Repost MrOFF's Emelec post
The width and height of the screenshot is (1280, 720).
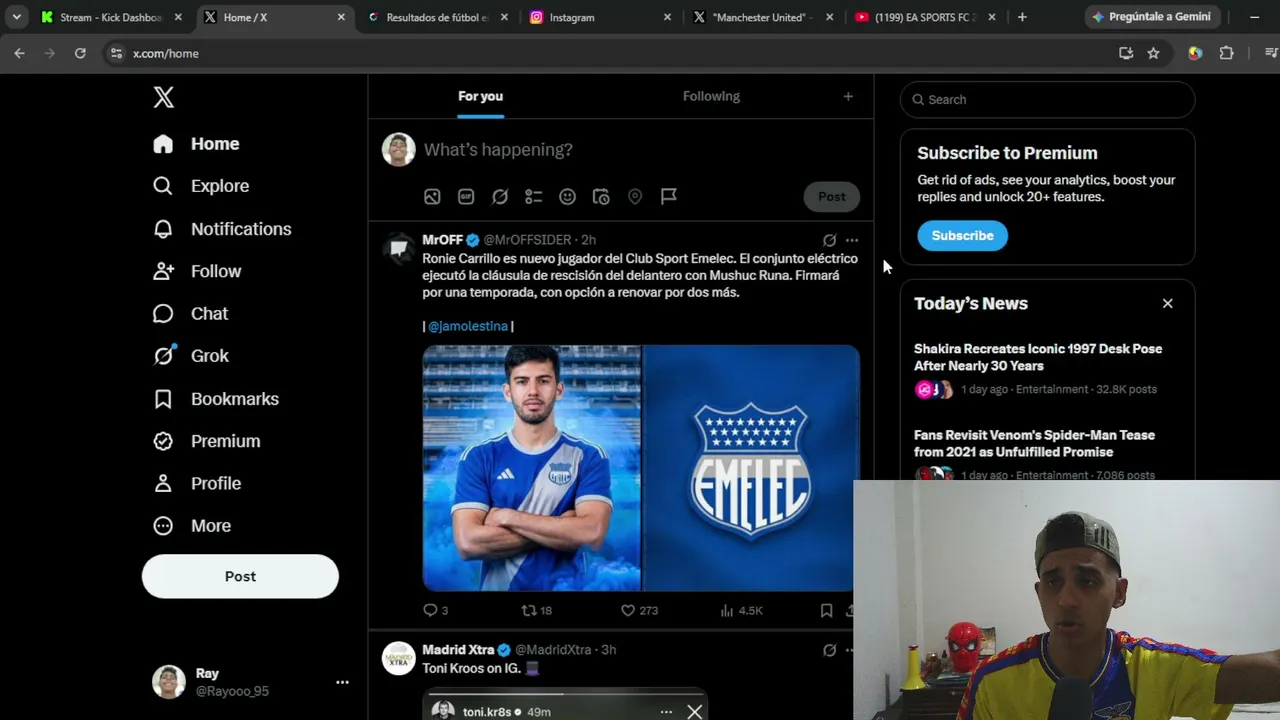(x=536, y=610)
